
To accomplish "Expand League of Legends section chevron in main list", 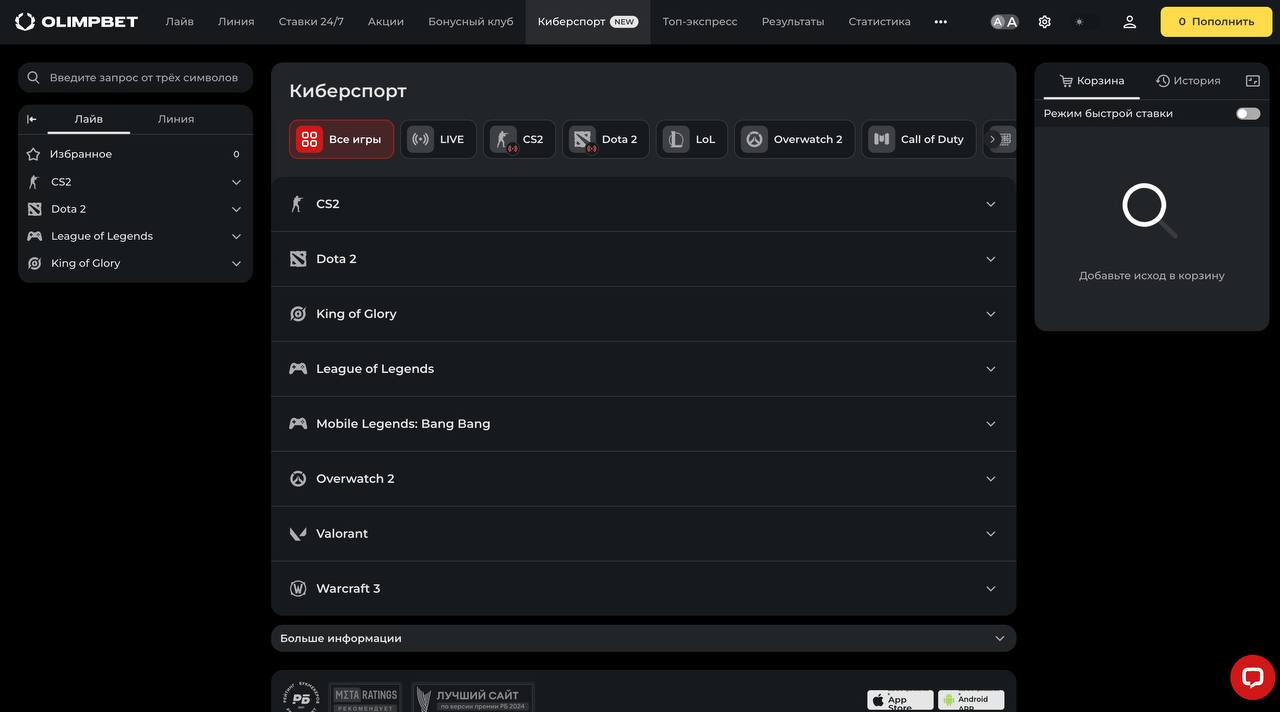I will click(x=991, y=369).
